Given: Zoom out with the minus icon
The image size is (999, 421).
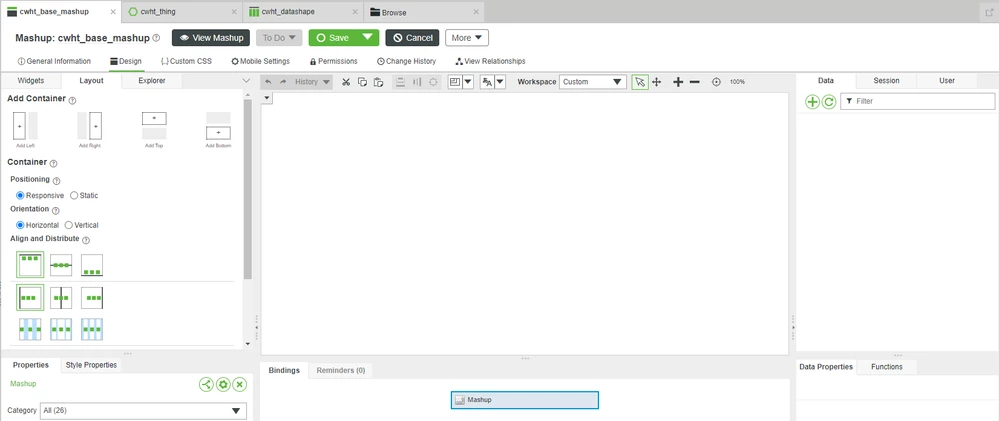Looking at the screenshot, I should click(695, 82).
